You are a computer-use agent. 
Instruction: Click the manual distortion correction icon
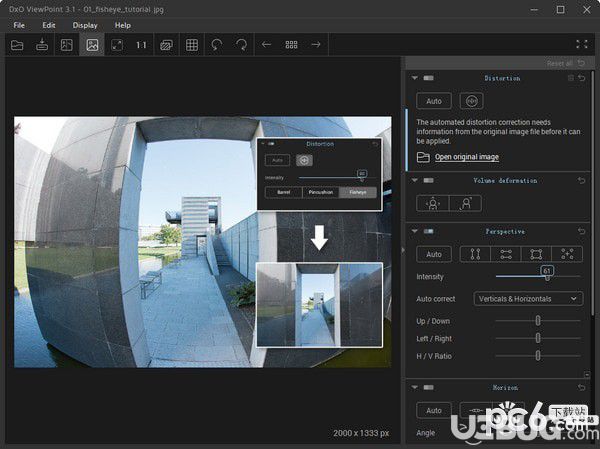click(471, 101)
